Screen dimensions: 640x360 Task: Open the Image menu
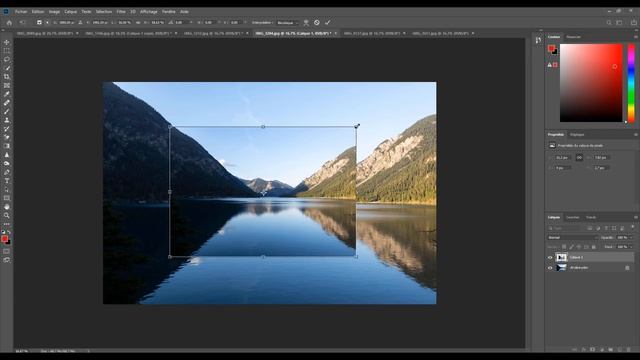(54, 11)
